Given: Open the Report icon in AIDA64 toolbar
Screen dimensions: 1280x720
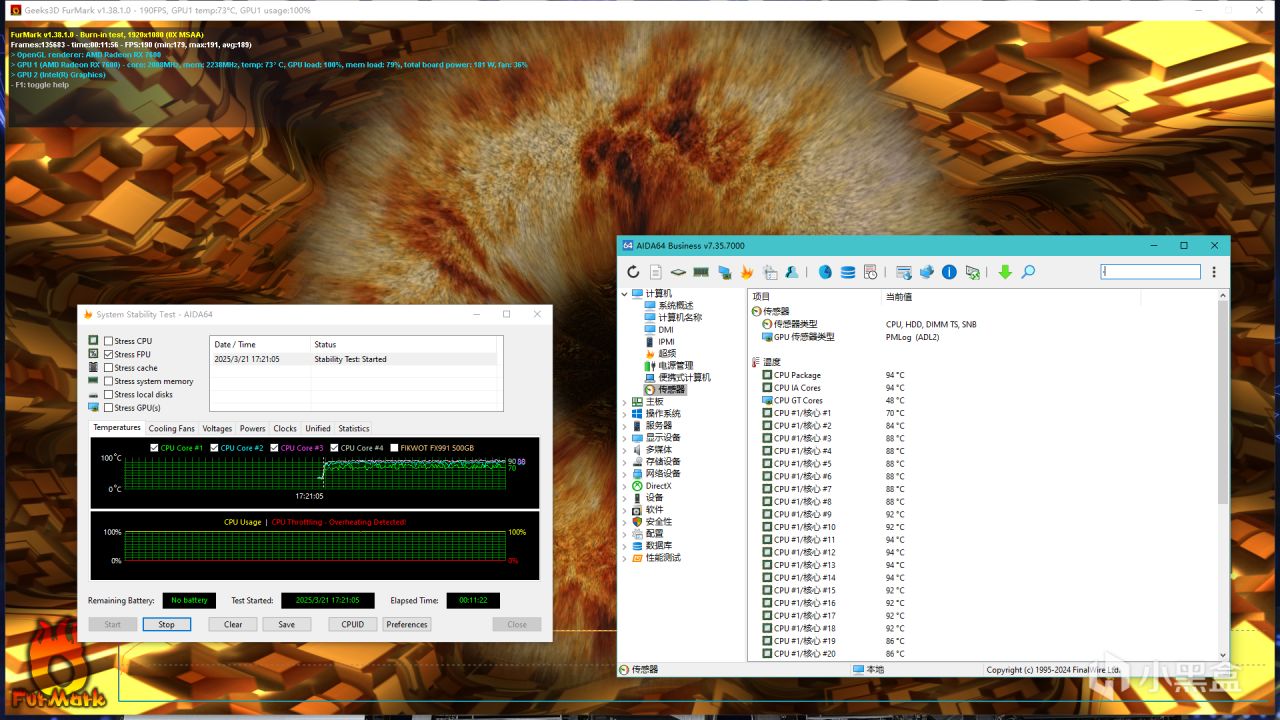Looking at the screenshot, I should [655, 272].
